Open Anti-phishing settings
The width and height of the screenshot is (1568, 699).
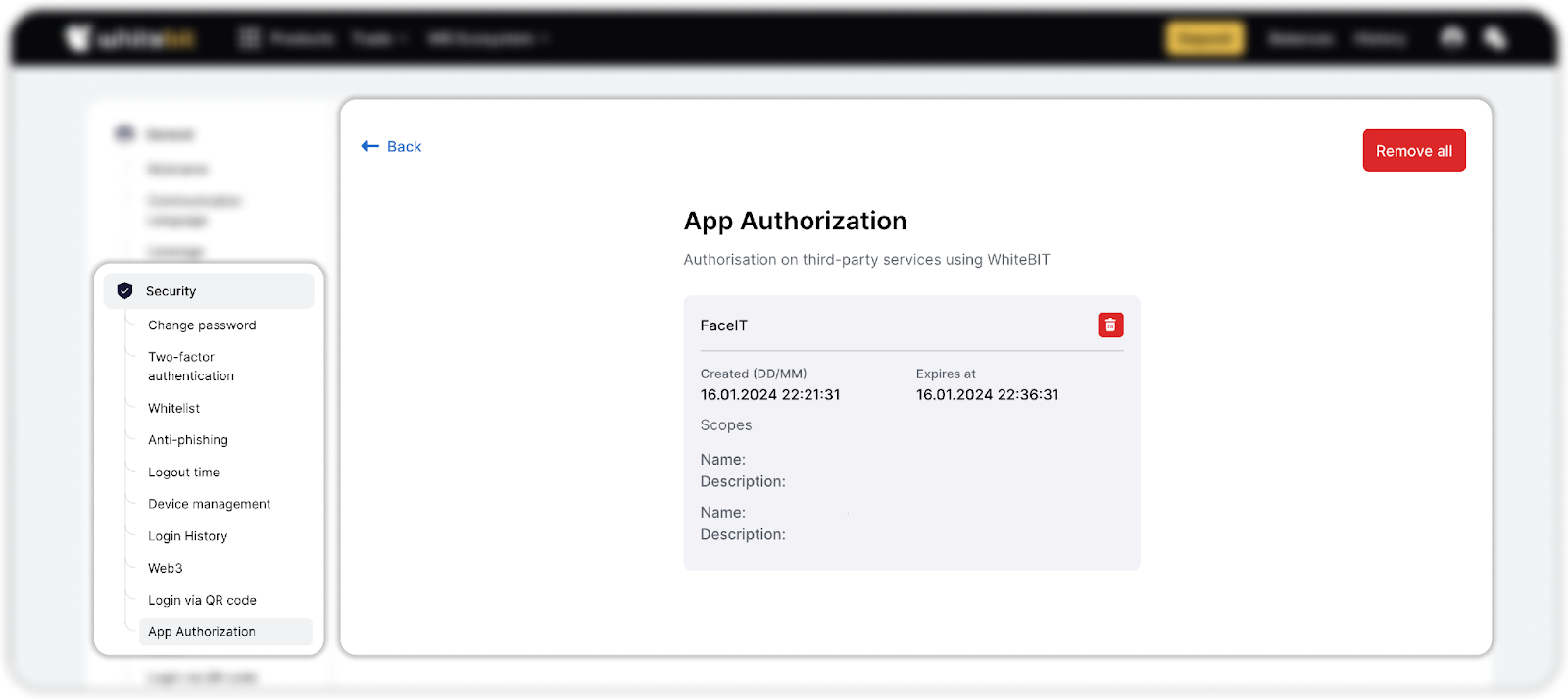tap(188, 440)
